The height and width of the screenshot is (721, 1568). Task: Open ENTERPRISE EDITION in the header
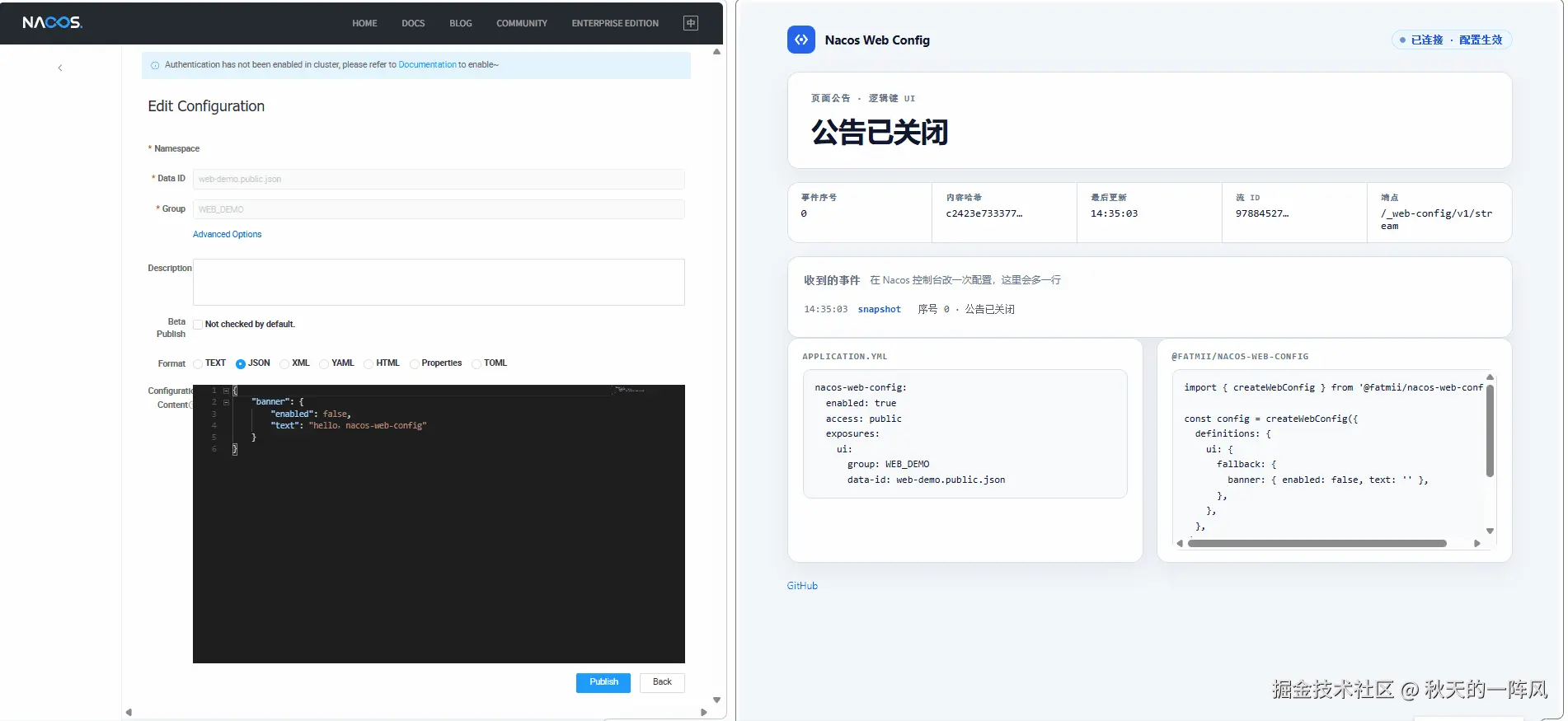[615, 23]
